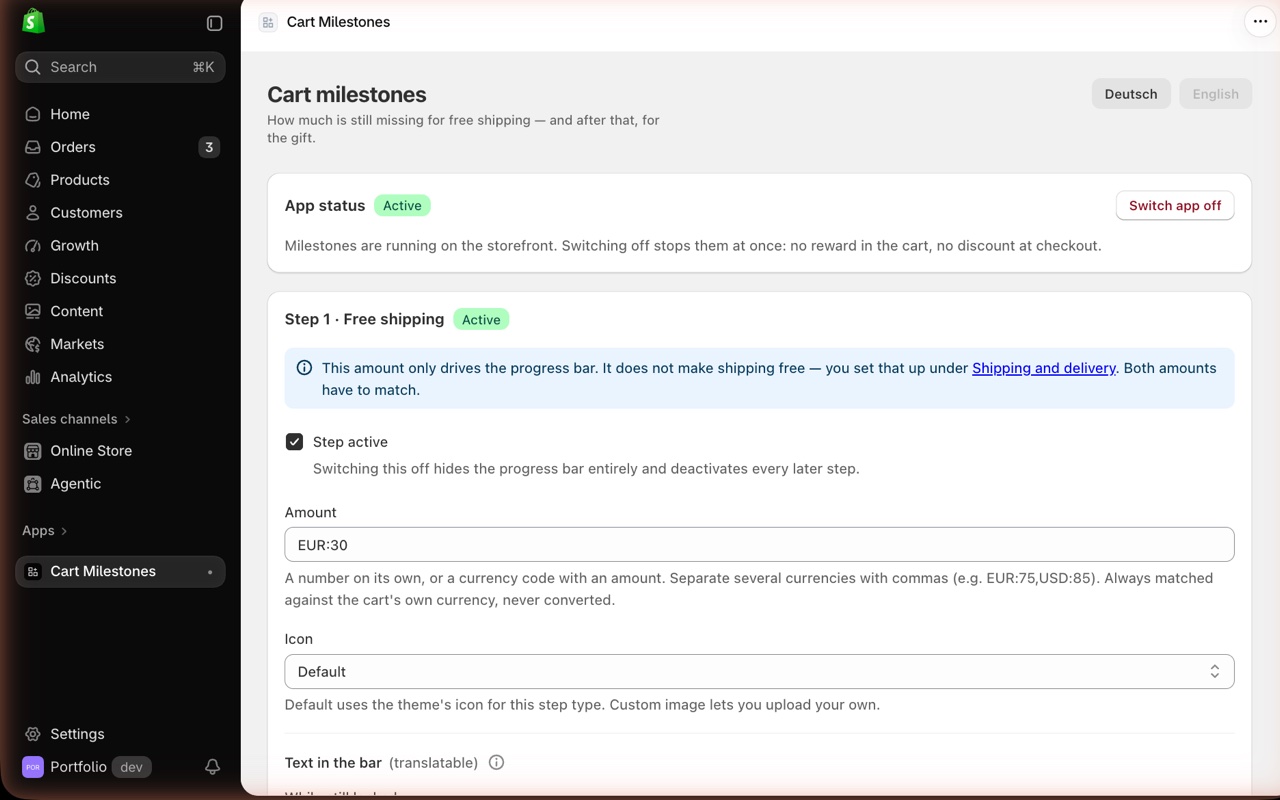The height and width of the screenshot is (800, 1280).
Task: Click the Orders inbox icon
Action: pyautogui.click(x=33, y=147)
